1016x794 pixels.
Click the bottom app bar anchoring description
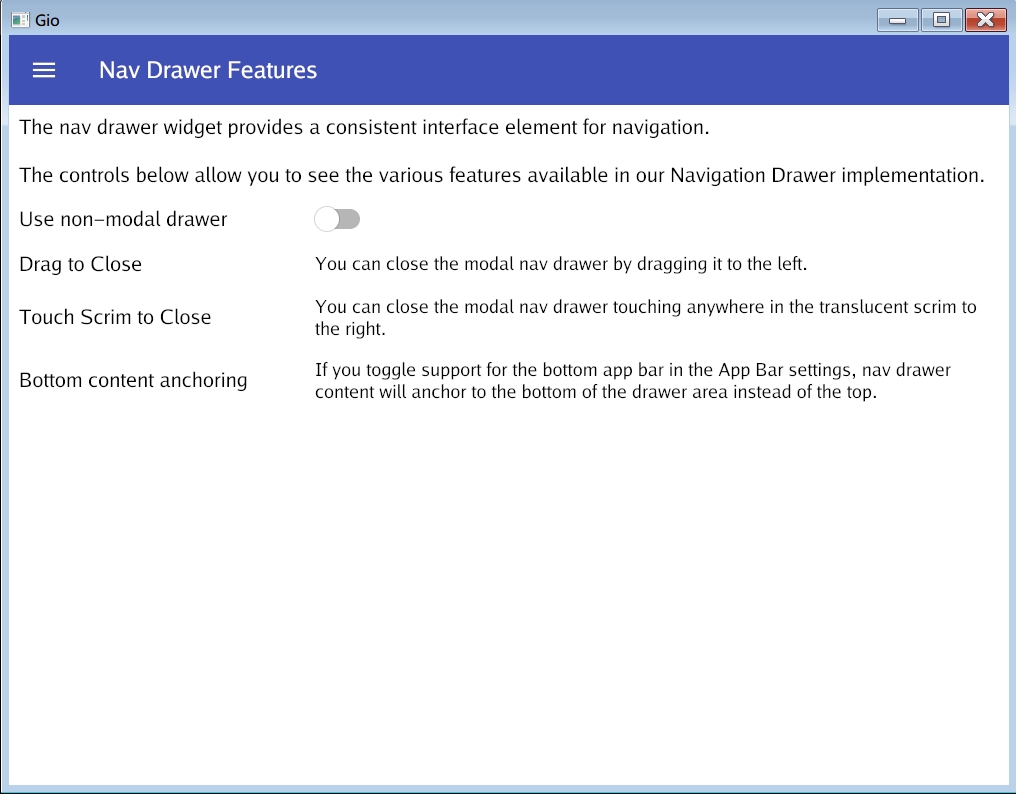pos(632,381)
